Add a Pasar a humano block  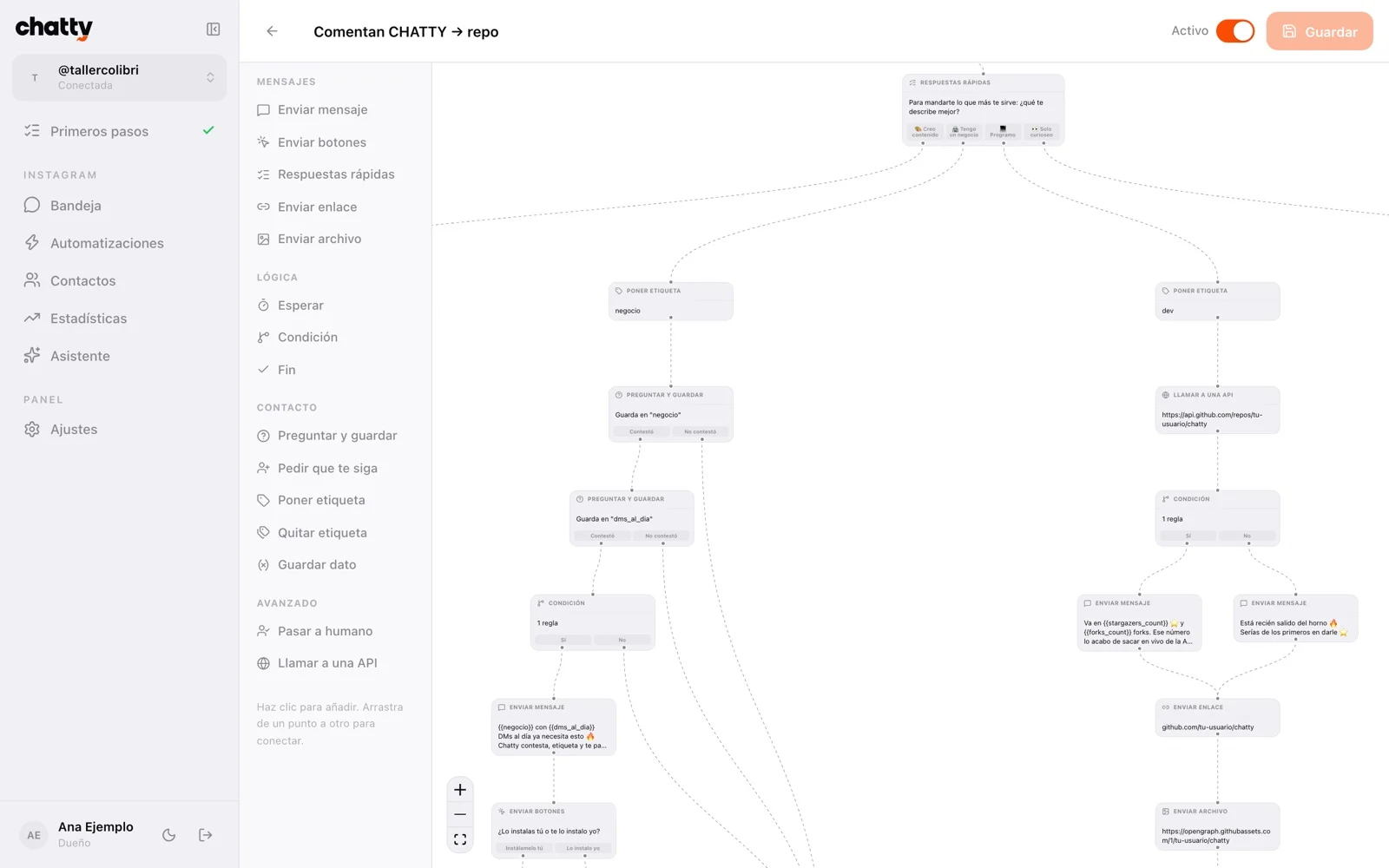click(x=335, y=631)
